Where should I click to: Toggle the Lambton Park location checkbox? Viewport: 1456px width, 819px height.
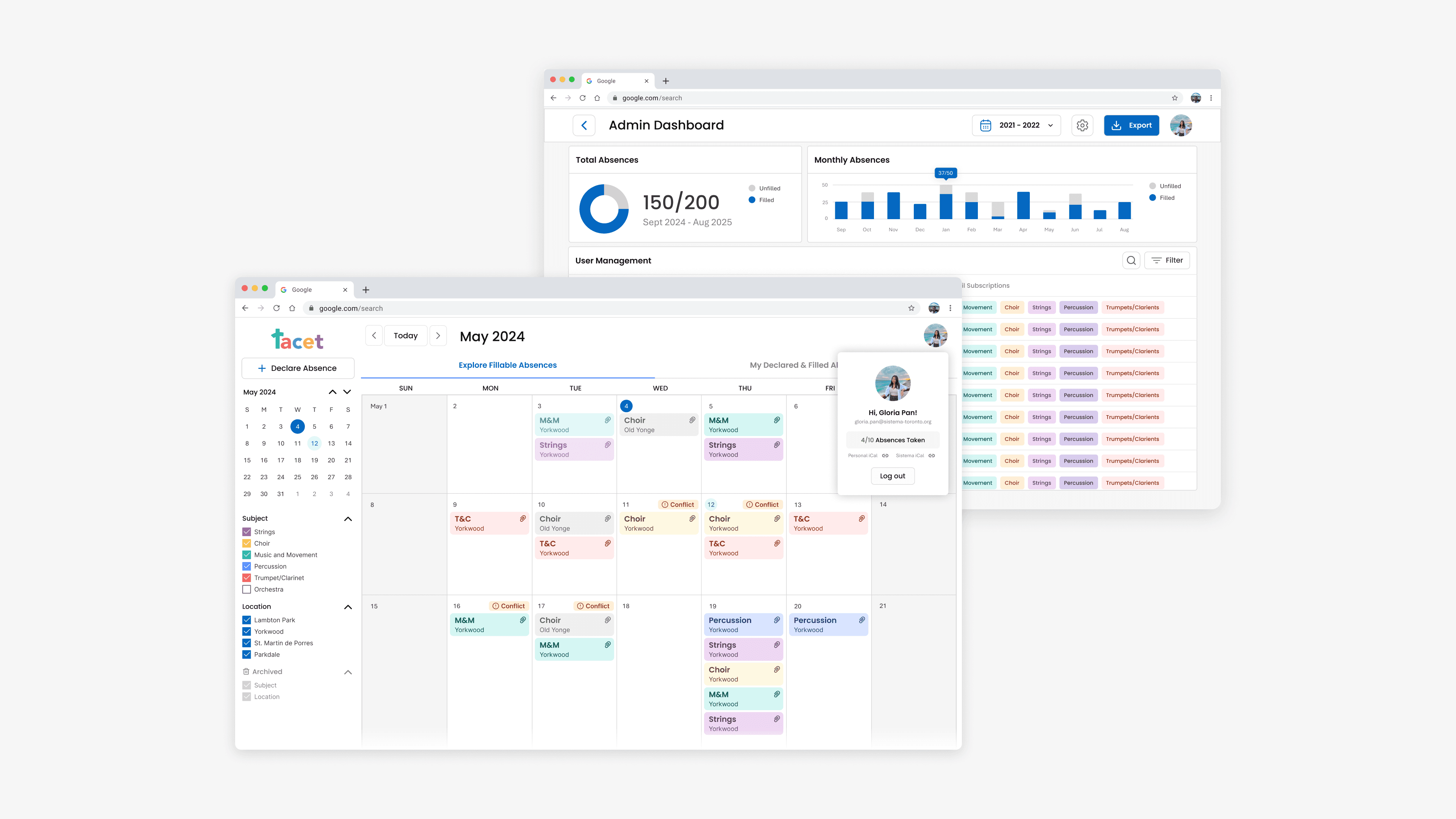pyautogui.click(x=246, y=620)
